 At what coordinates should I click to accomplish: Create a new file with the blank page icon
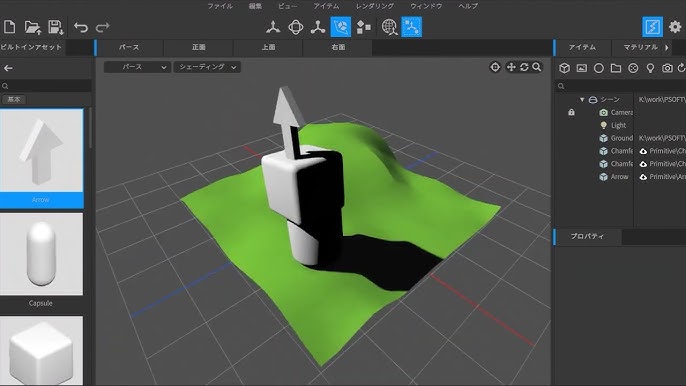tap(9, 27)
